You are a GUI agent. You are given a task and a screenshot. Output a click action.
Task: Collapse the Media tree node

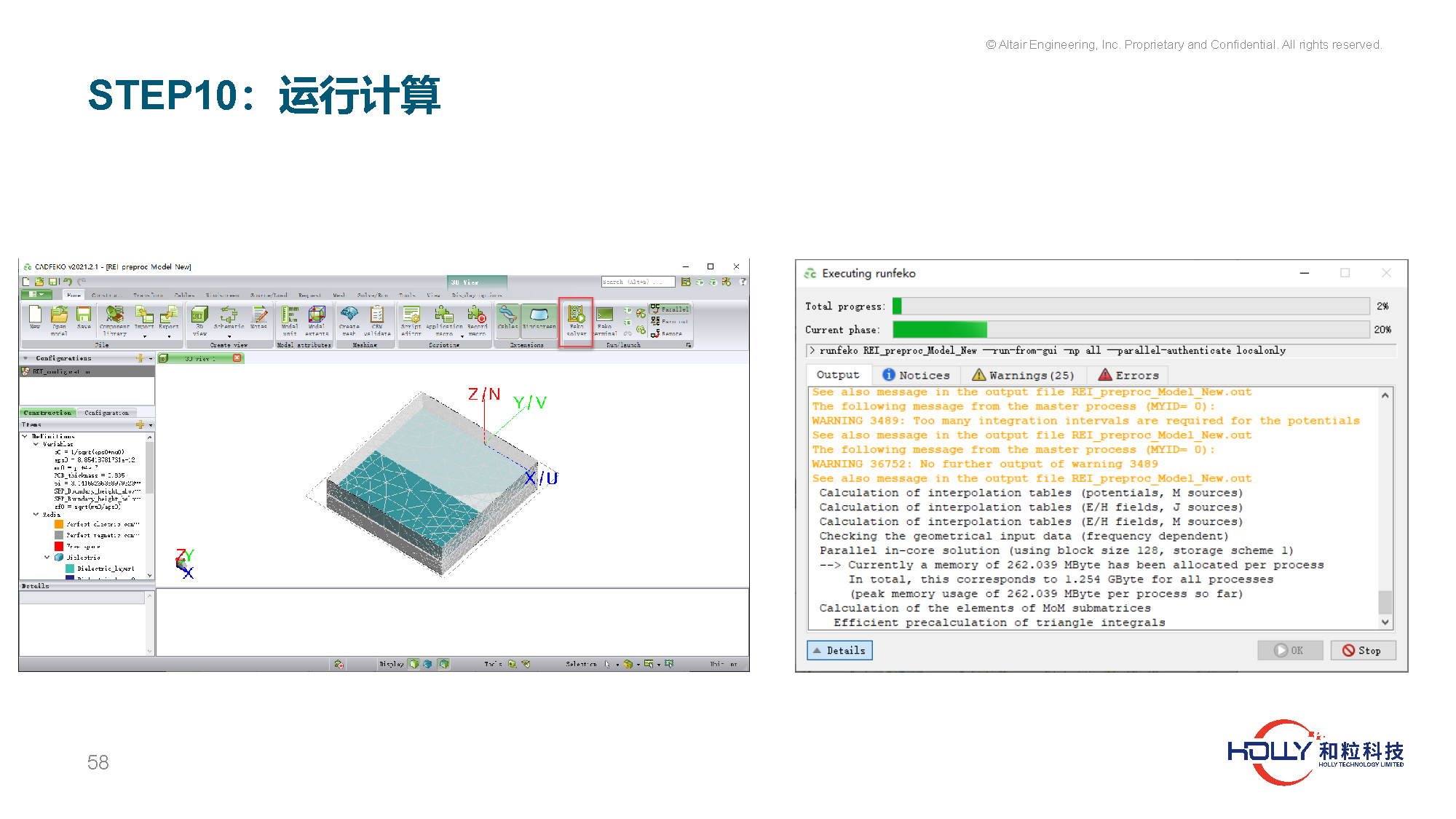(36, 514)
